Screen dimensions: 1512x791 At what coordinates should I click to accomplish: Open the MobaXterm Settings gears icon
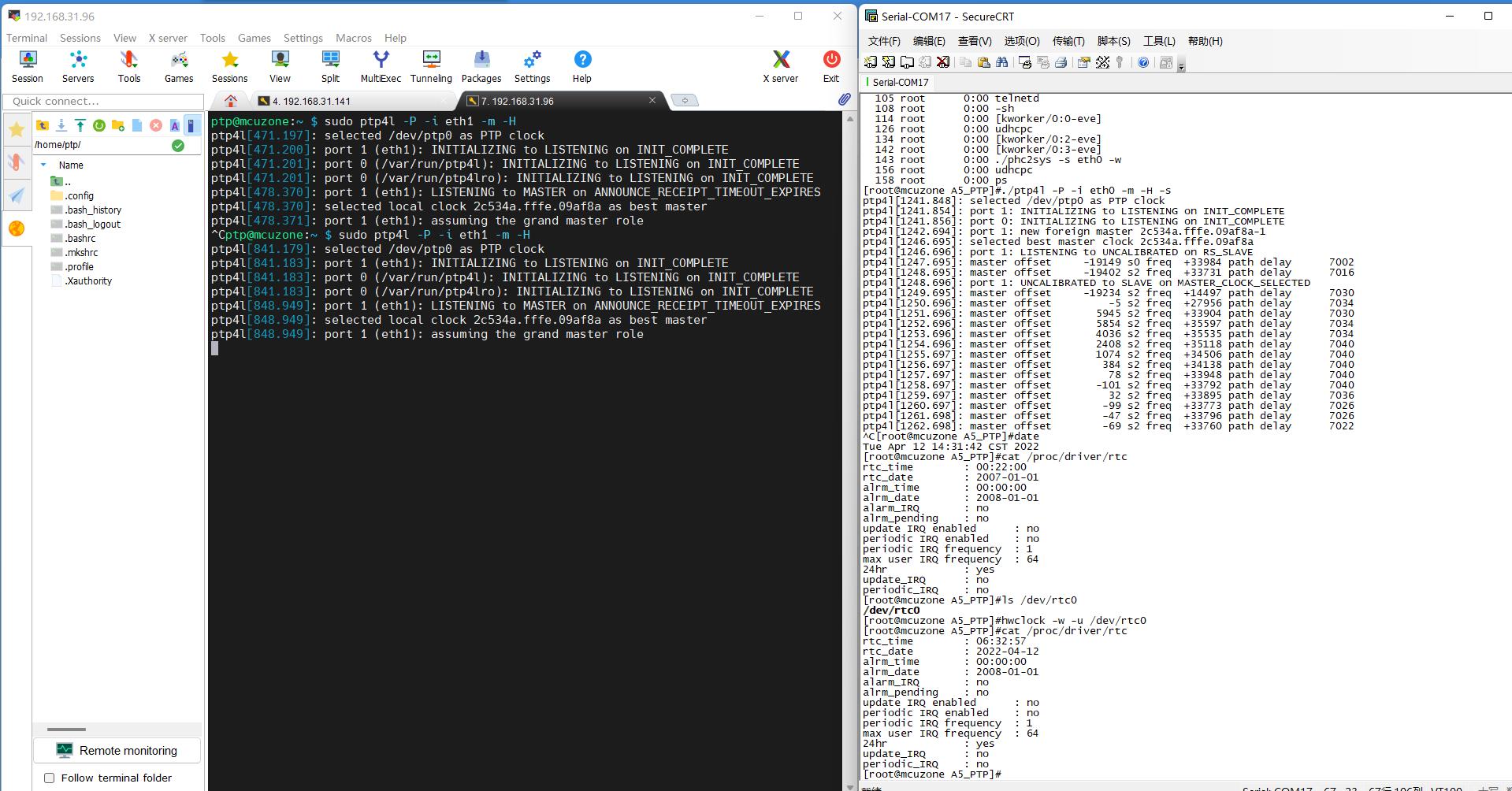click(x=532, y=66)
